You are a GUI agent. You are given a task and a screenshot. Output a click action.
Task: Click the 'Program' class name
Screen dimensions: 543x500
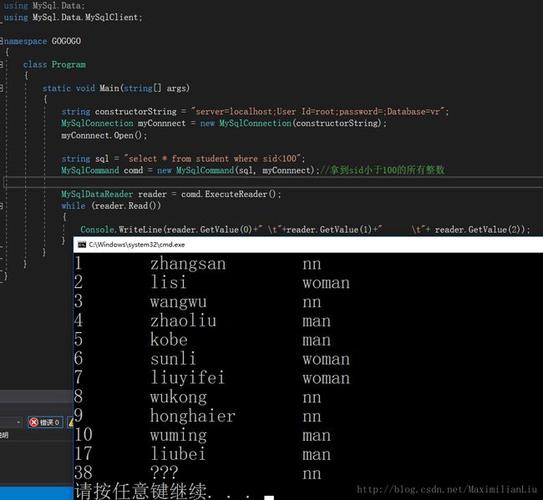[x=69, y=64]
